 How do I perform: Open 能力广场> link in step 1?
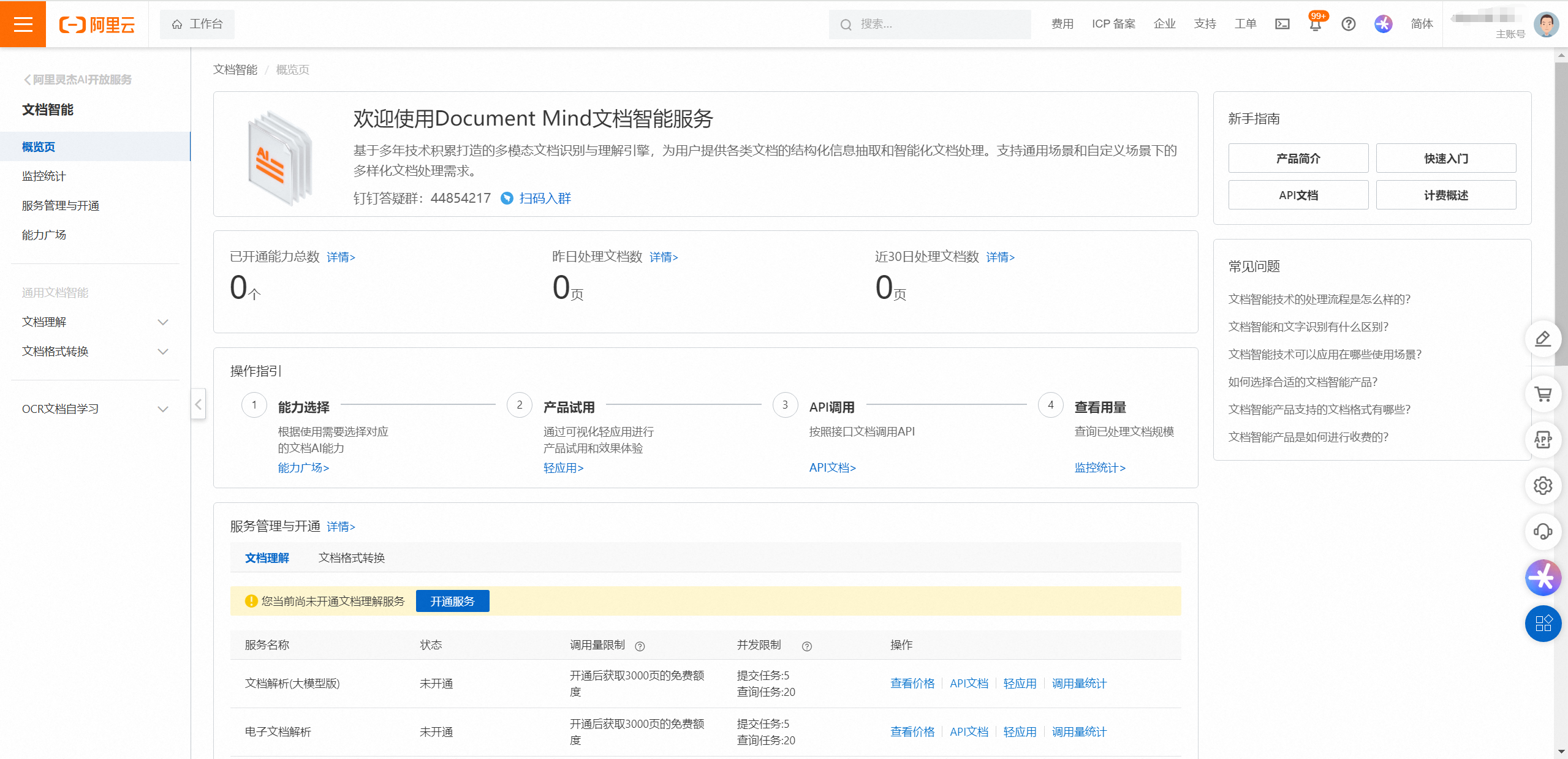303,467
